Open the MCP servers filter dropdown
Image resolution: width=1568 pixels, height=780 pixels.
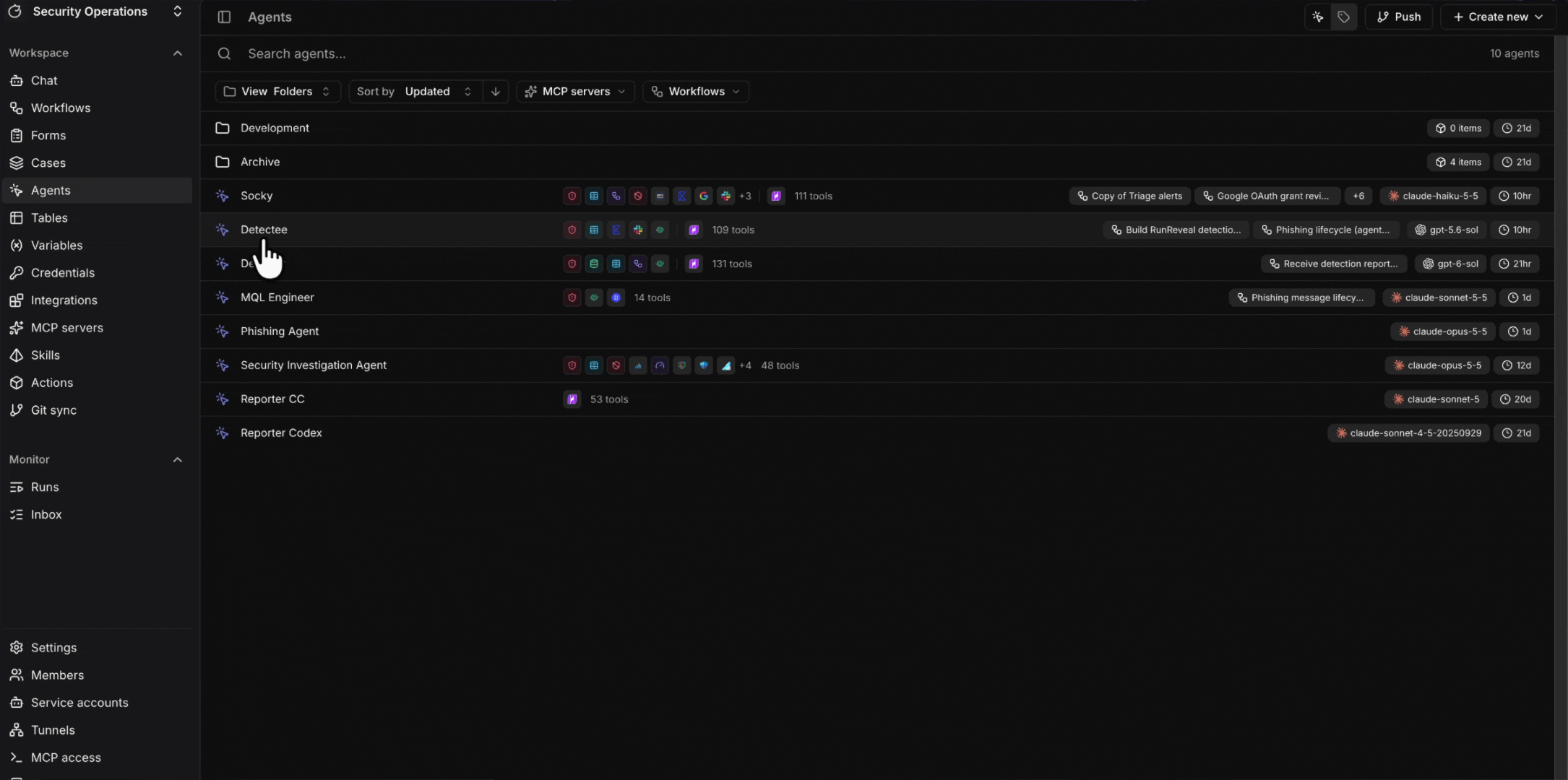(575, 92)
